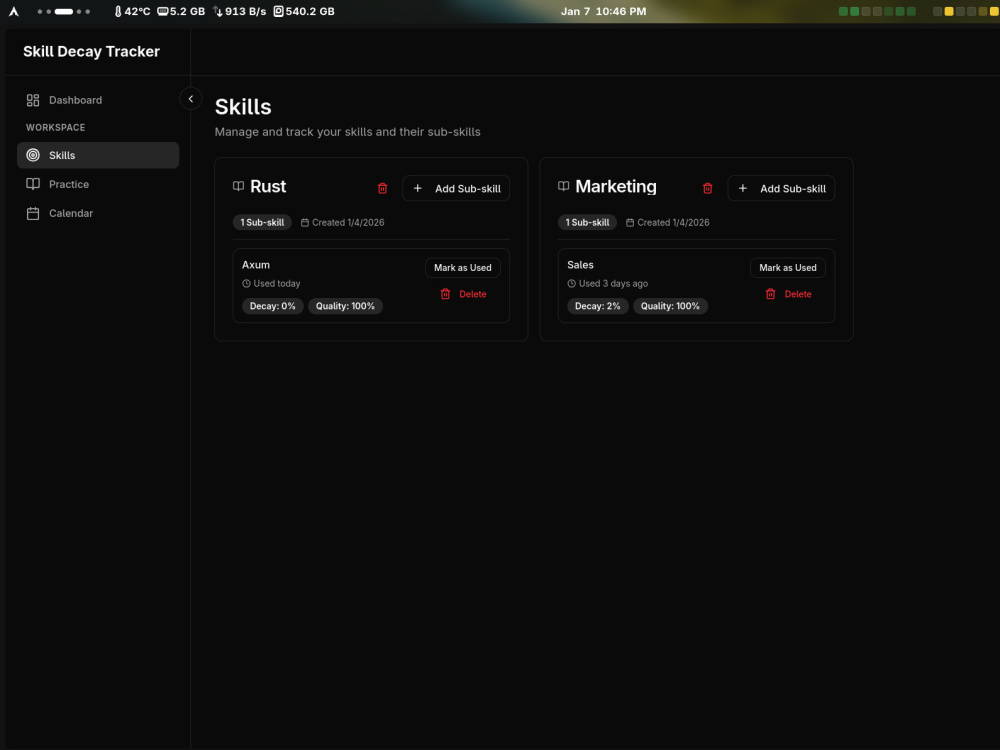Click the book icon beside Marketing
1000x750 pixels.
(x=564, y=186)
